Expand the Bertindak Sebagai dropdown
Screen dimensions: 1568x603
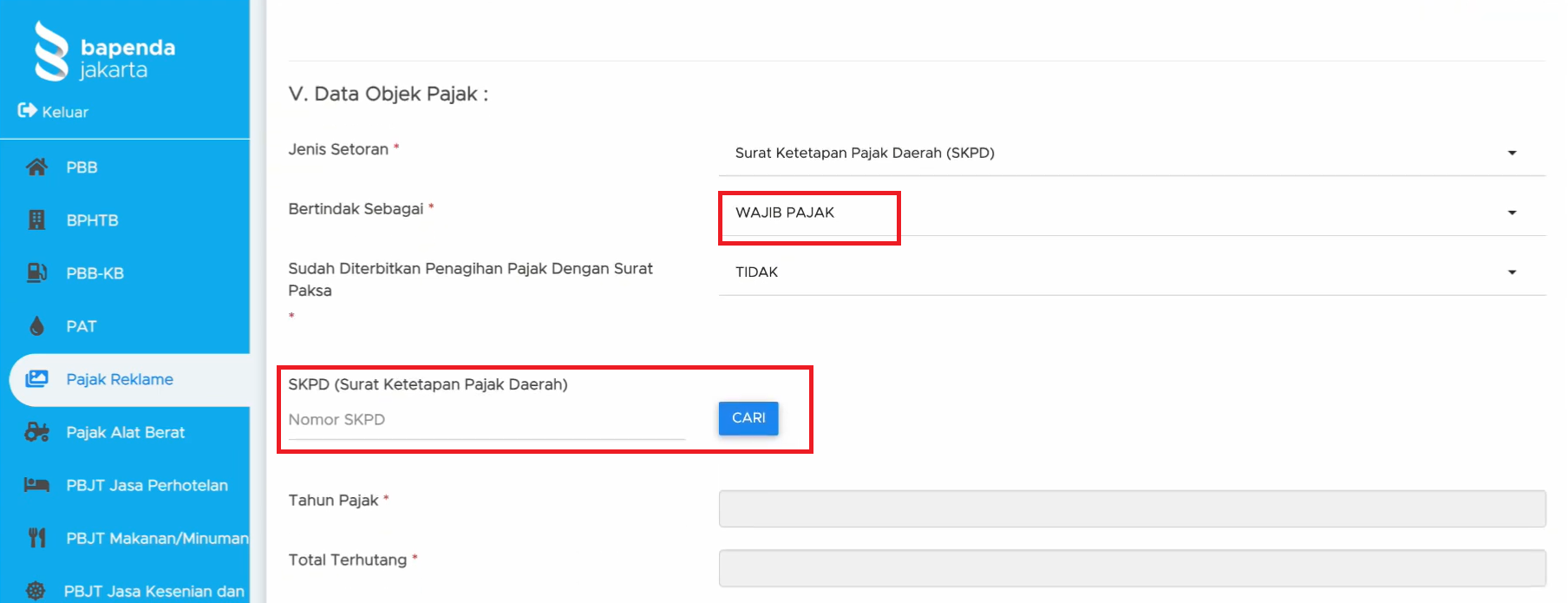(x=1131, y=213)
